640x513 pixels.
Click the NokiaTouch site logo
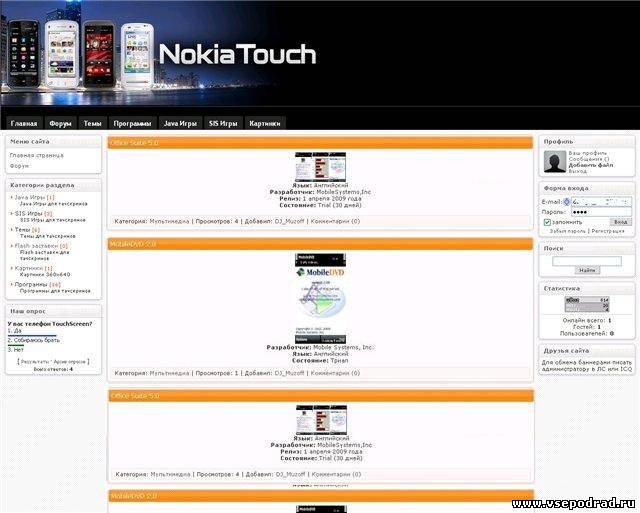pos(237,54)
